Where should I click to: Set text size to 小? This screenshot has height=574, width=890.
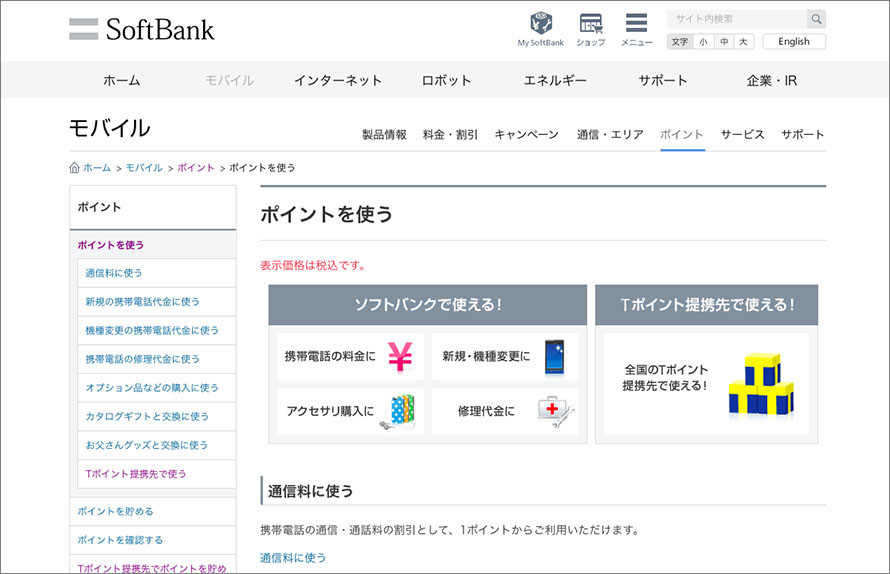[x=703, y=41]
